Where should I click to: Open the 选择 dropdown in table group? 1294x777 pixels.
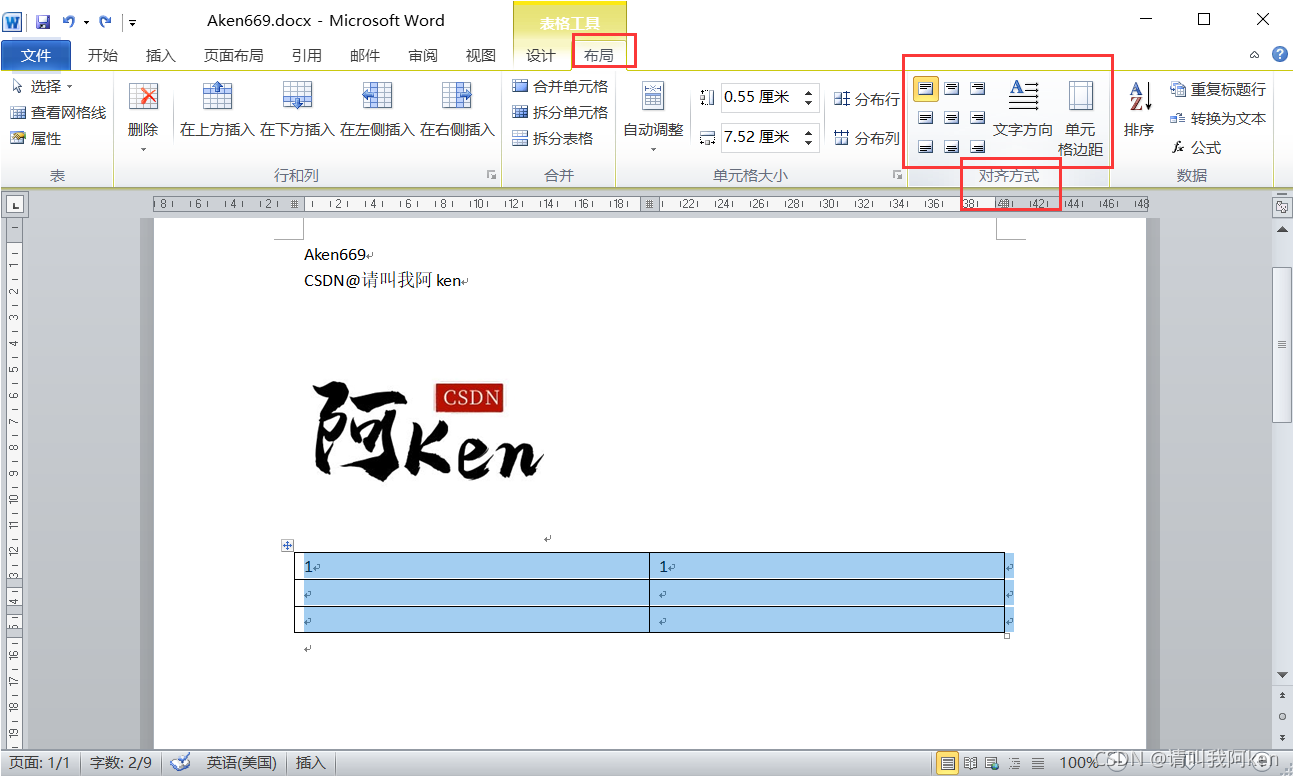[42, 87]
